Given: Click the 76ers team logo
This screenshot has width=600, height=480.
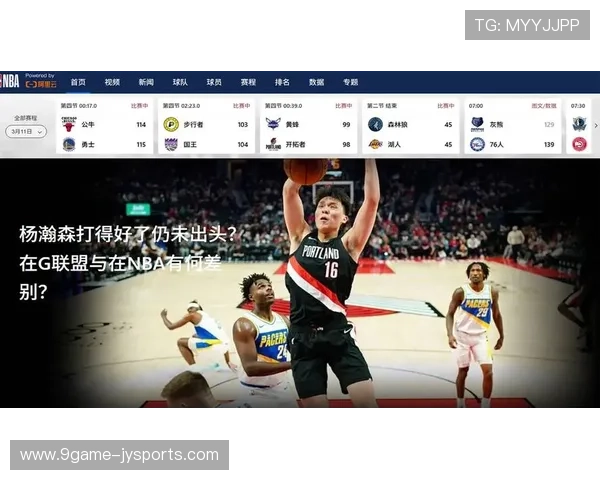Looking at the screenshot, I should coord(477,144).
